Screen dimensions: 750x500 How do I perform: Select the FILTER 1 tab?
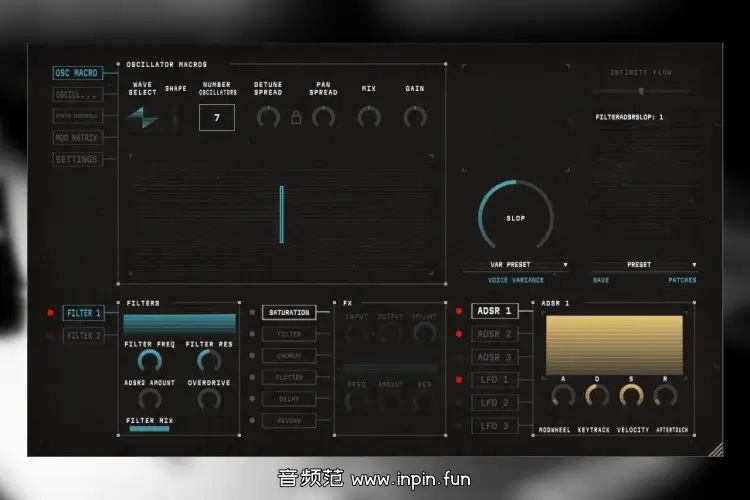coord(84,313)
